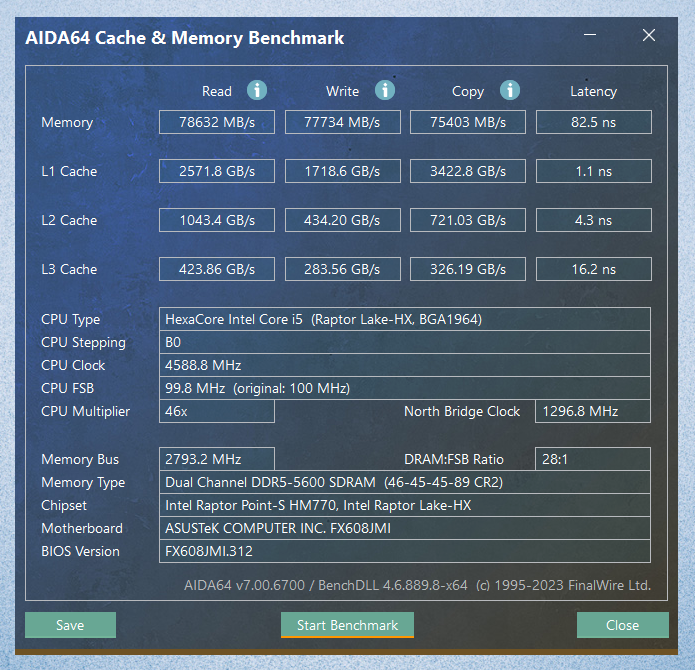Image resolution: width=695 pixels, height=670 pixels.
Task: Click the BIOS Version label
Action: (x=80, y=552)
